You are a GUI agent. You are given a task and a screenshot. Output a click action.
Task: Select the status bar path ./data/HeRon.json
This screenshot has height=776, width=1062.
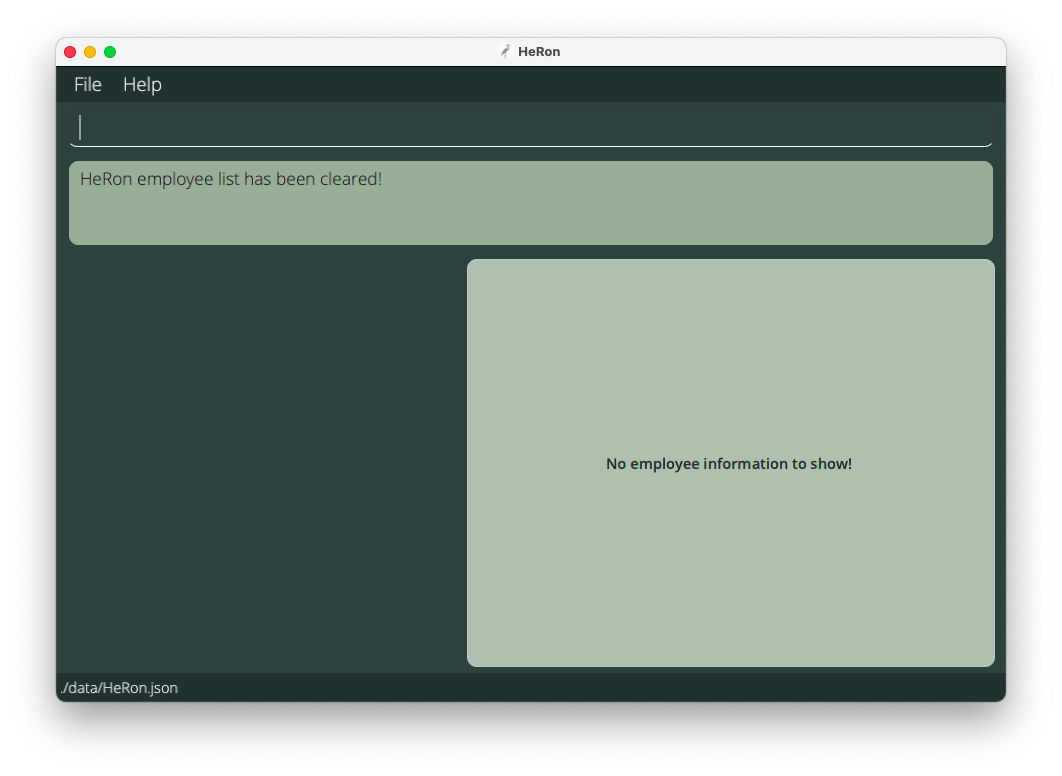pos(119,688)
